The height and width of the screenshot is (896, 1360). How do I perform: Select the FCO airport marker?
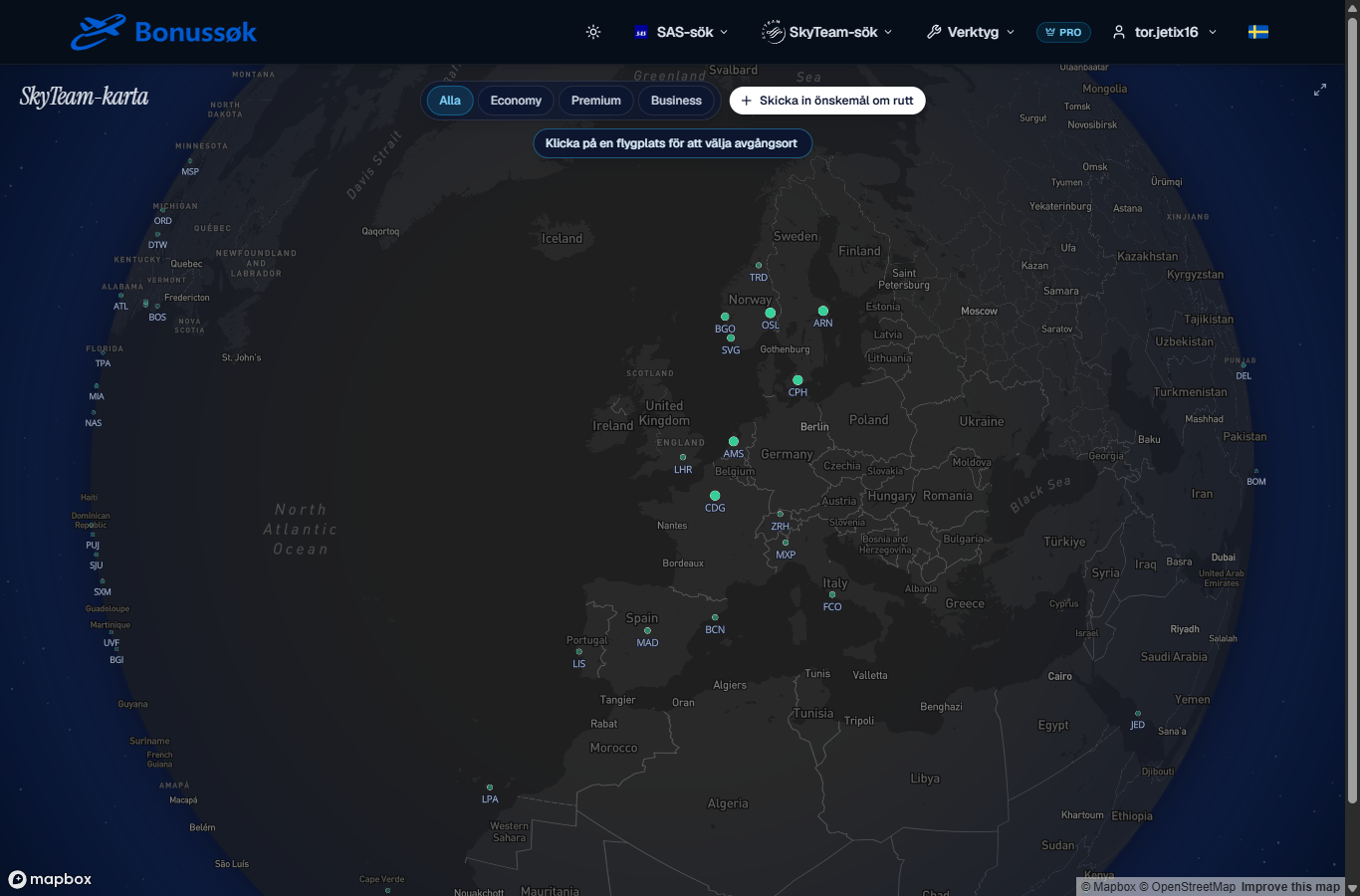832,594
